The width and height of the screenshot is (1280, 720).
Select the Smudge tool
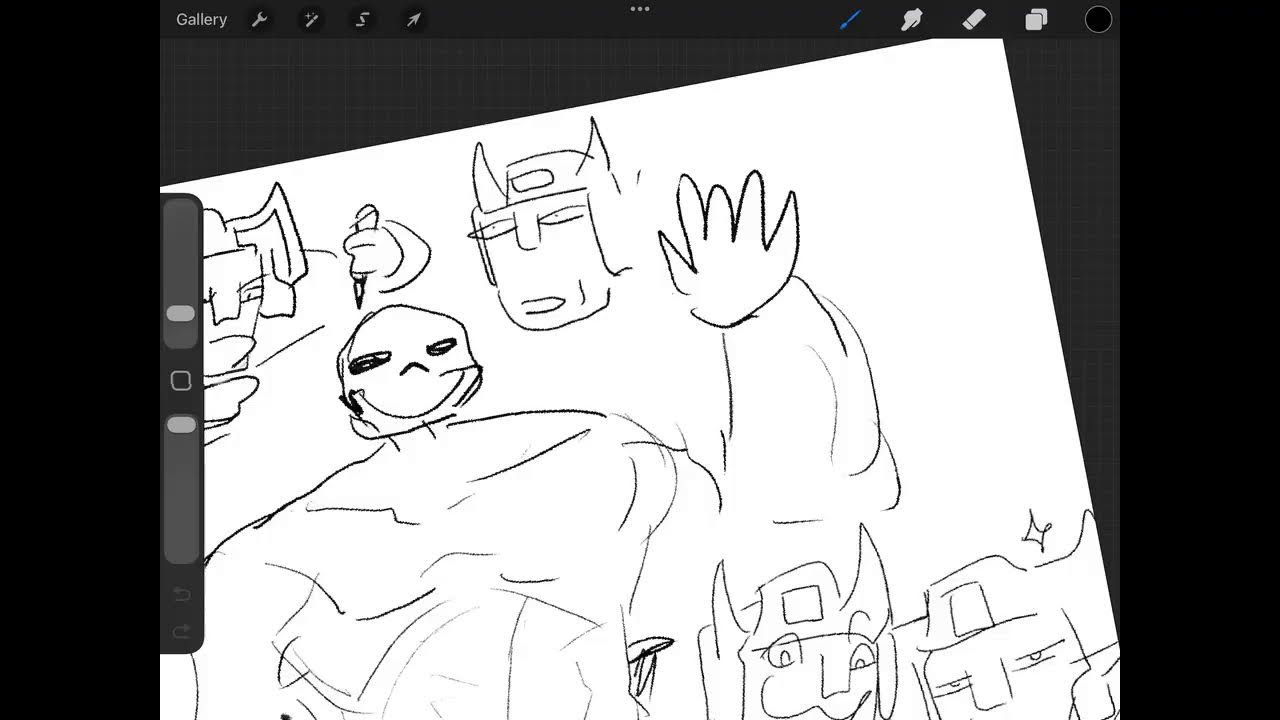[x=912, y=20]
